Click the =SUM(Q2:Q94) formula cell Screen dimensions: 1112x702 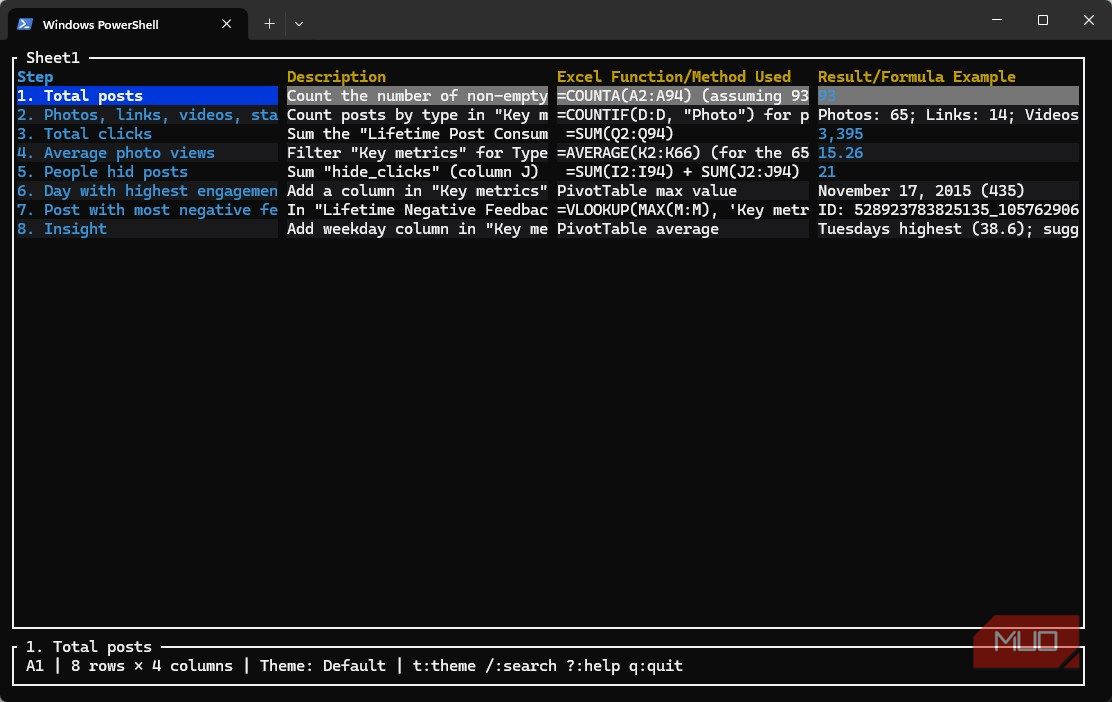click(682, 134)
